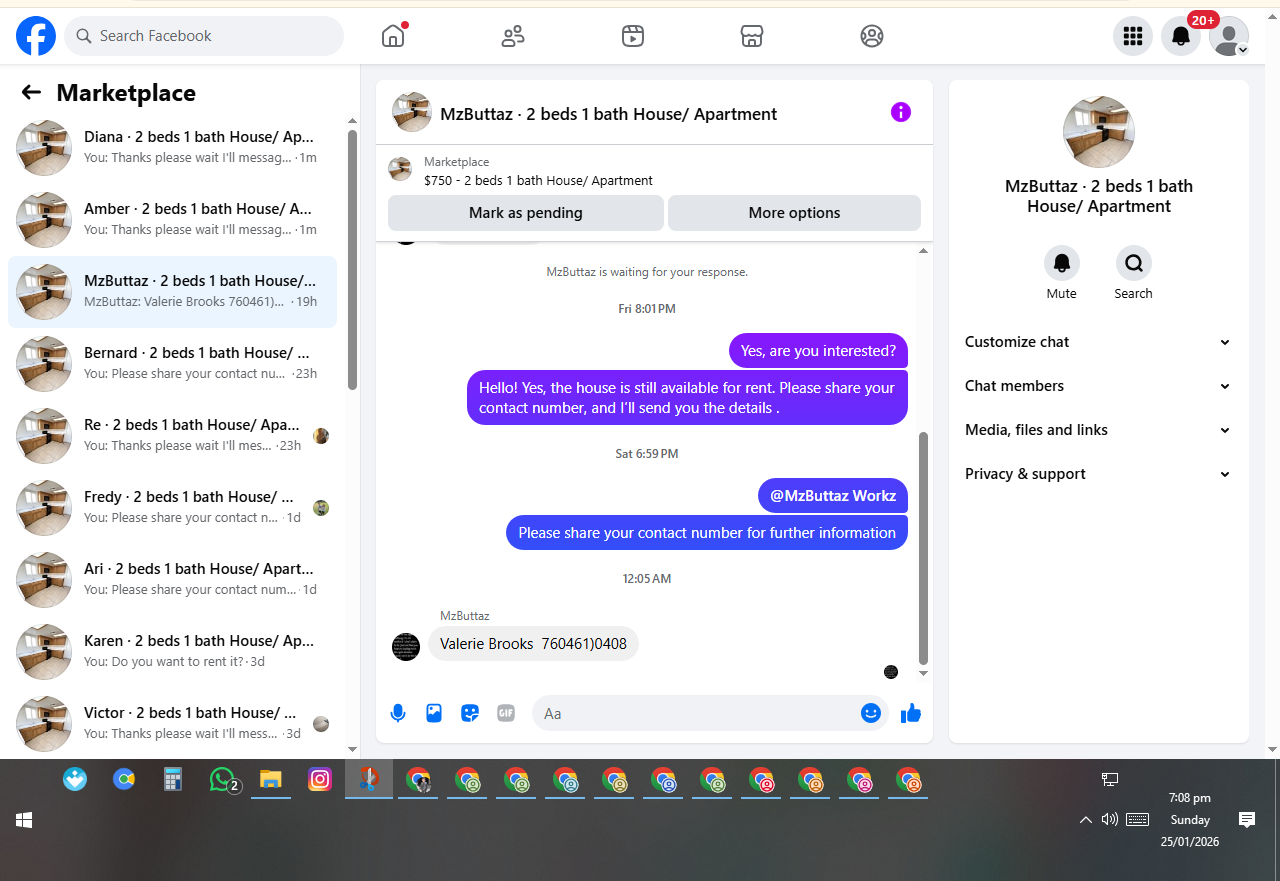Screen dimensions: 1280x881
Task: Search within the conversation
Action: pyautogui.click(x=1134, y=263)
